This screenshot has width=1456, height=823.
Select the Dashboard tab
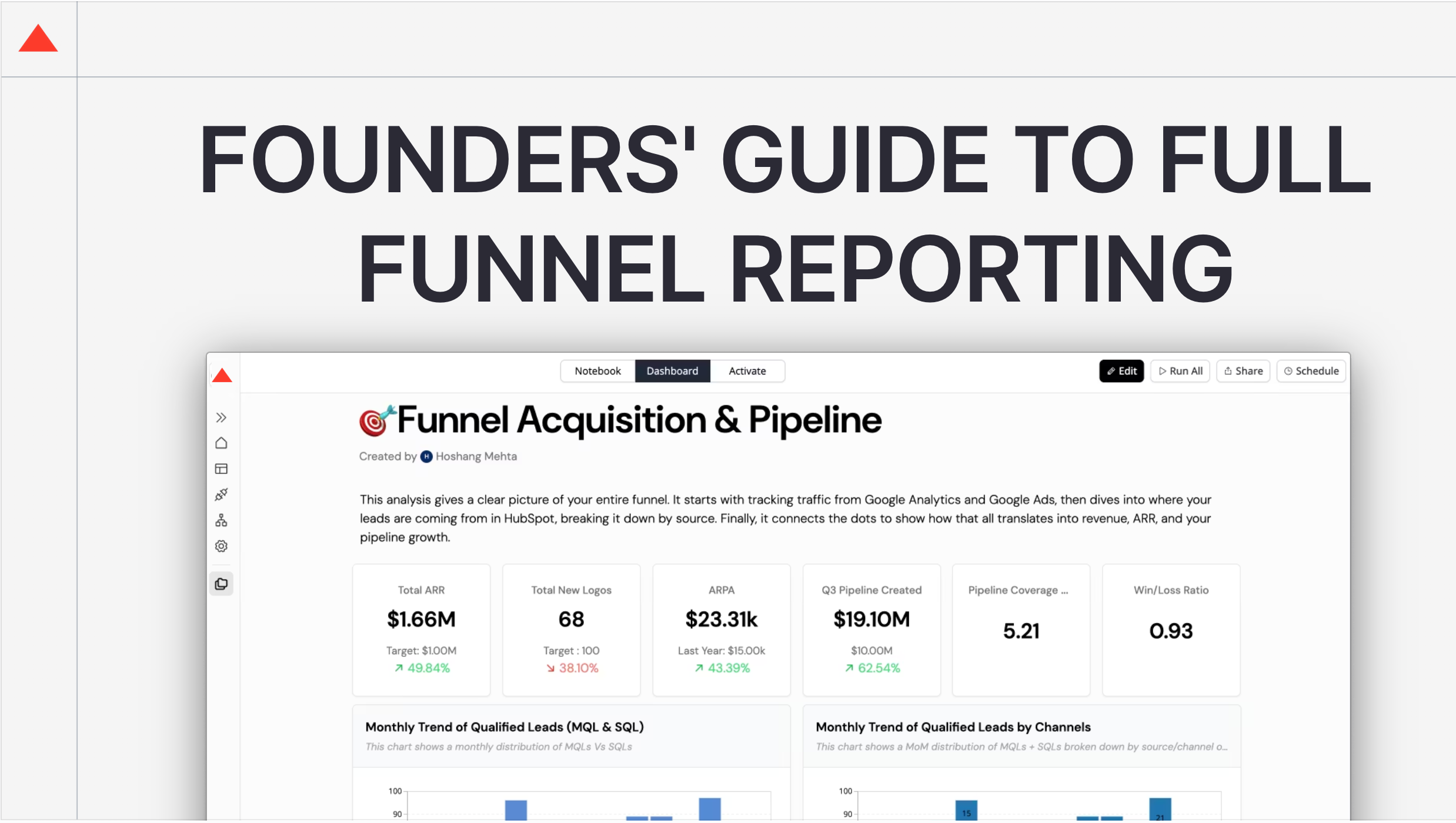672,371
